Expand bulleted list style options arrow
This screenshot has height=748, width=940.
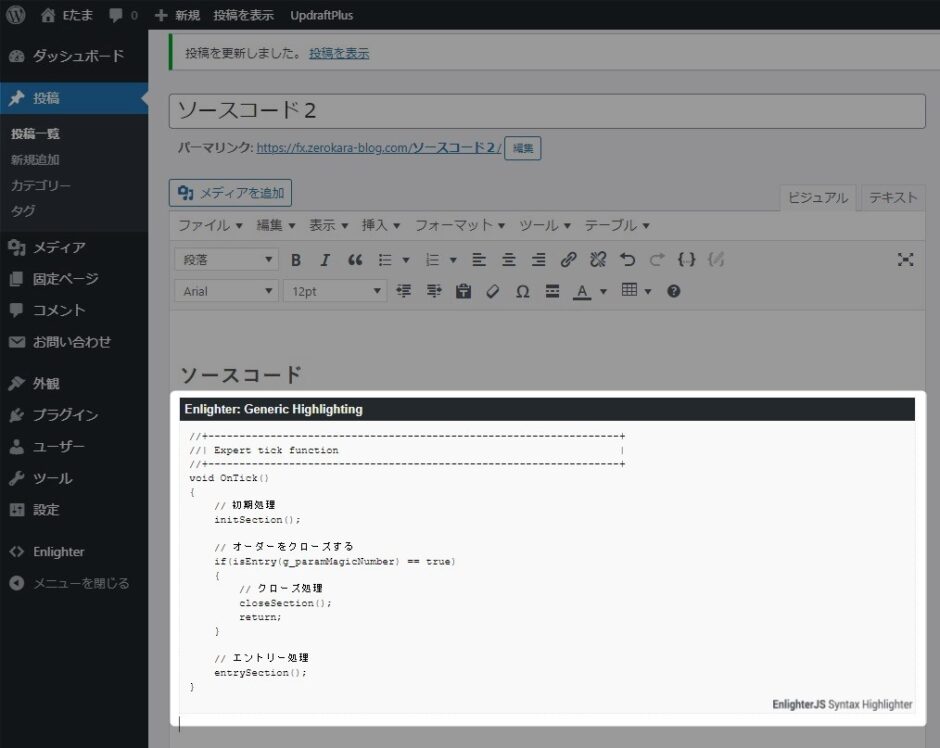pos(406,260)
